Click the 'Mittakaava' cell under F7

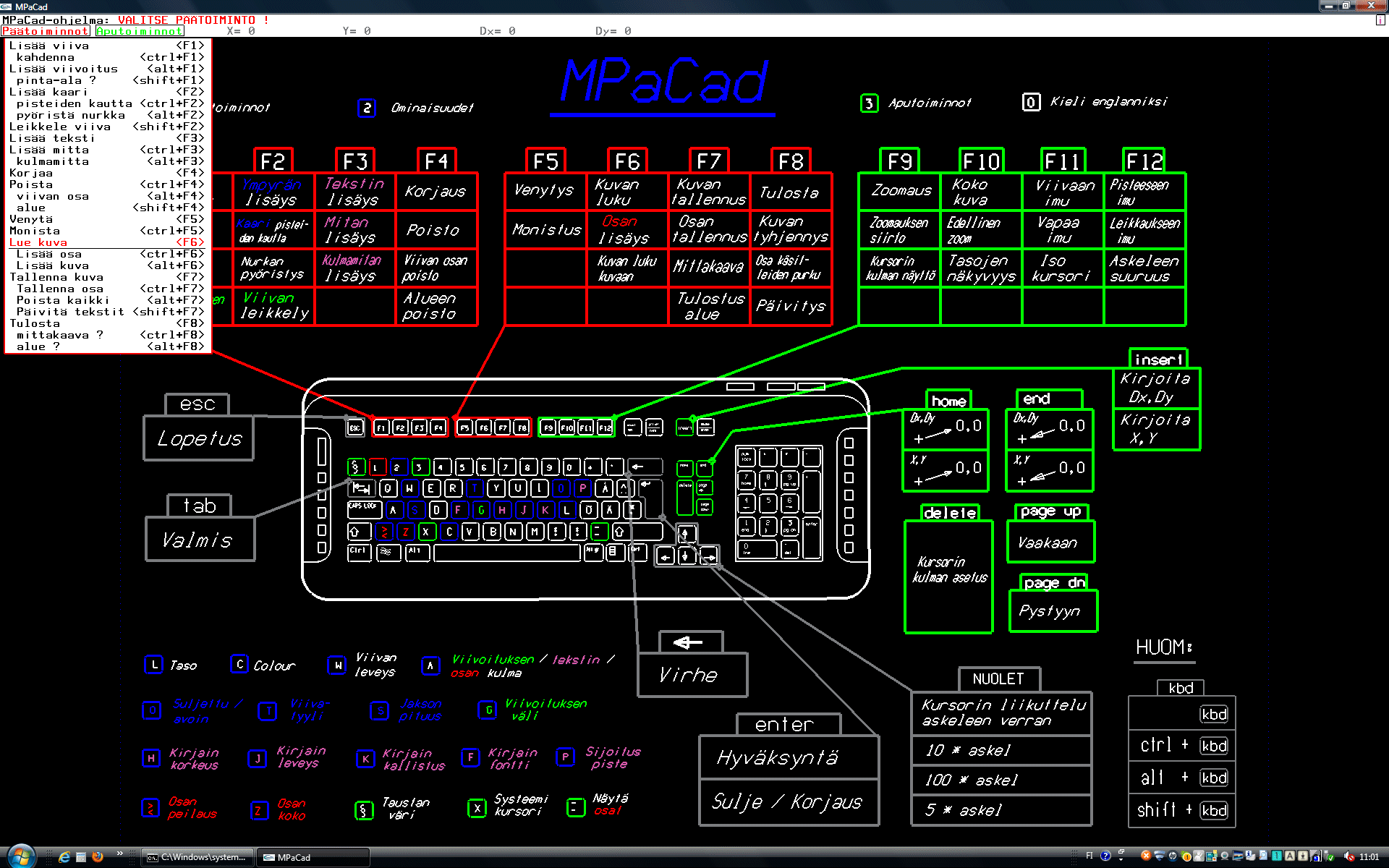tap(709, 268)
